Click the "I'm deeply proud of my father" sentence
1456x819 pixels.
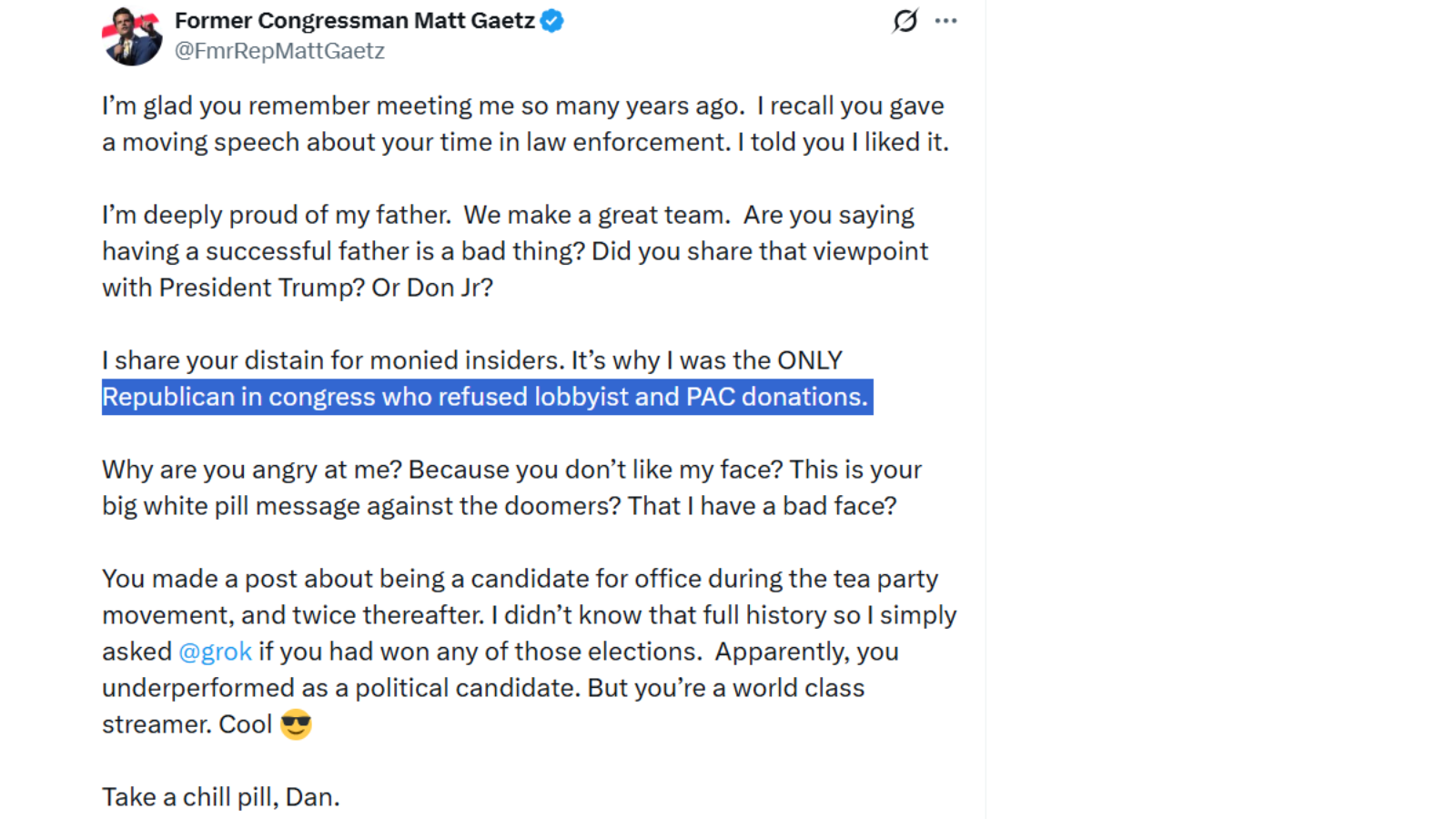[276, 215]
